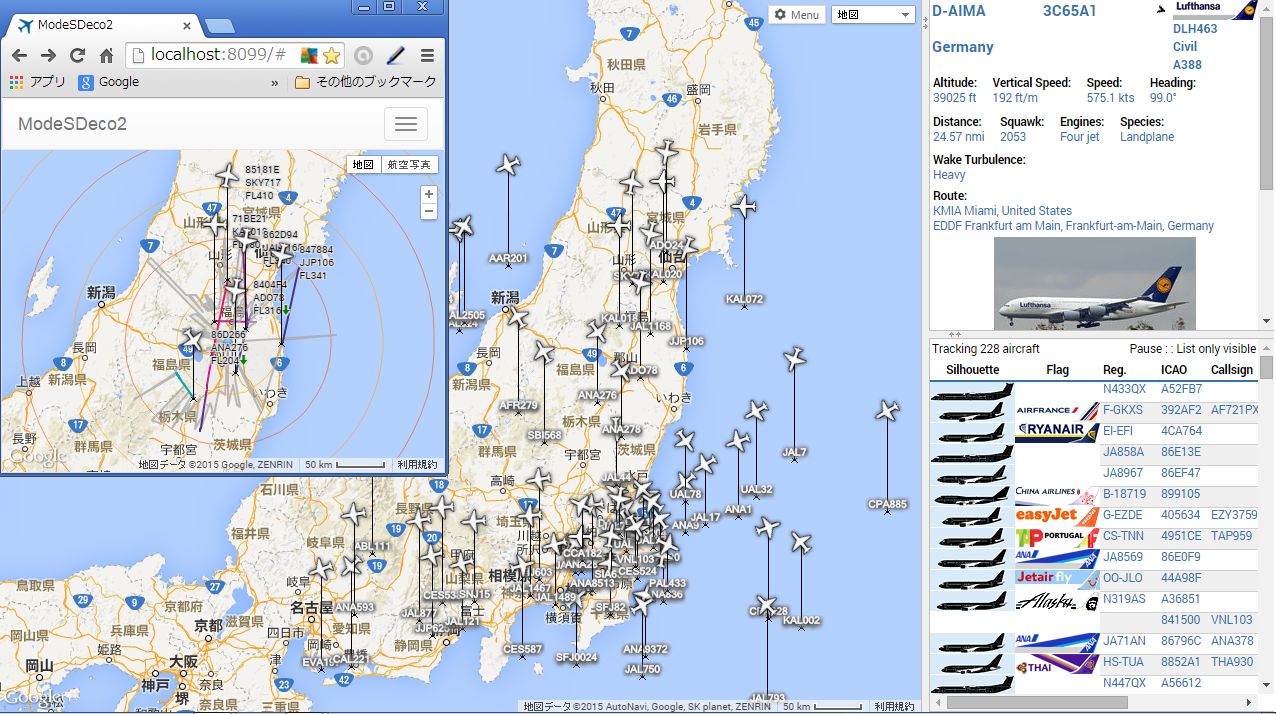Select the JJP106 aircraft on main map
The height and width of the screenshot is (714, 1276).
(x=686, y=247)
